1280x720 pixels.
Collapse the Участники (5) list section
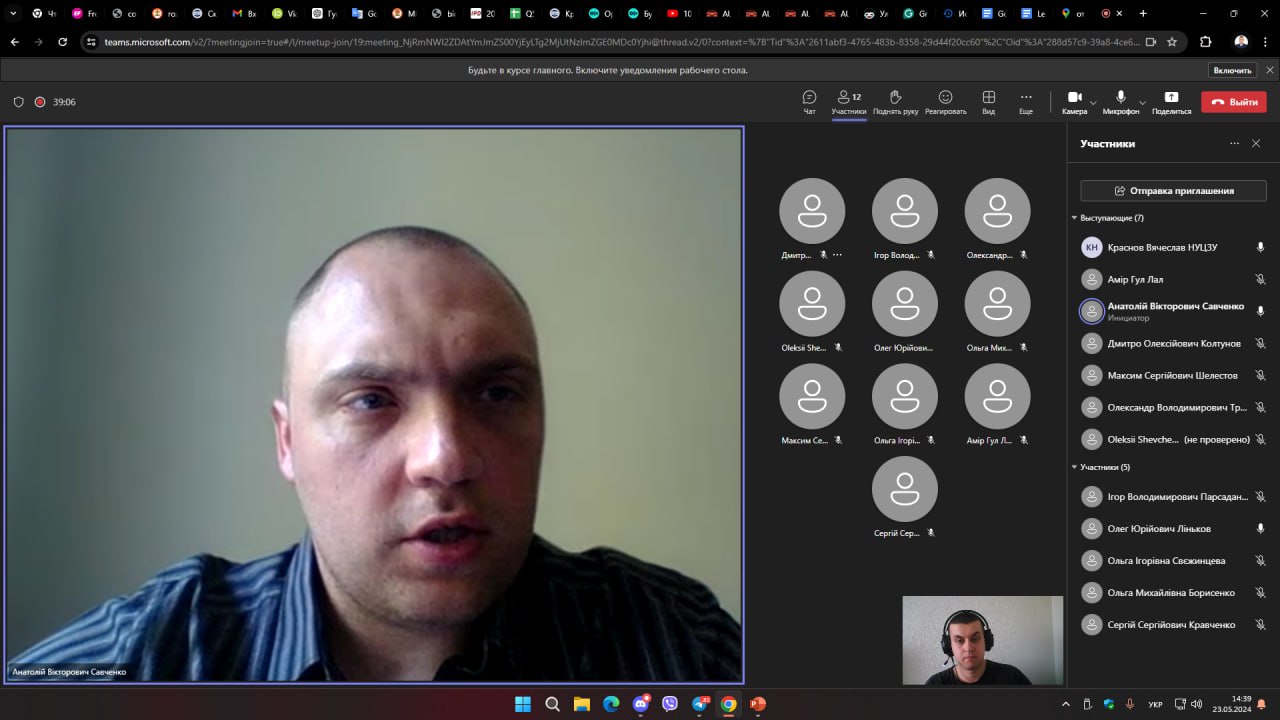pyautogui.click(x=1075, y=467)
